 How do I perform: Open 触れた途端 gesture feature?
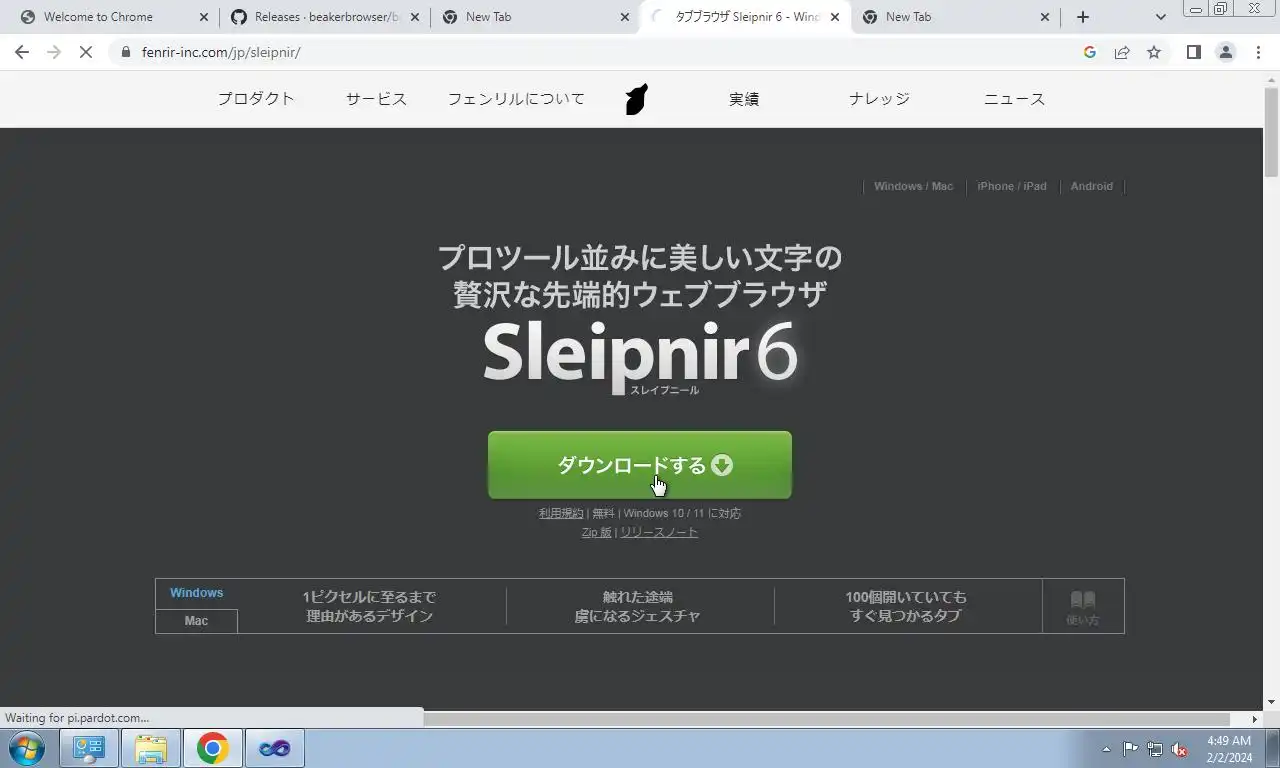coord(638,606)
